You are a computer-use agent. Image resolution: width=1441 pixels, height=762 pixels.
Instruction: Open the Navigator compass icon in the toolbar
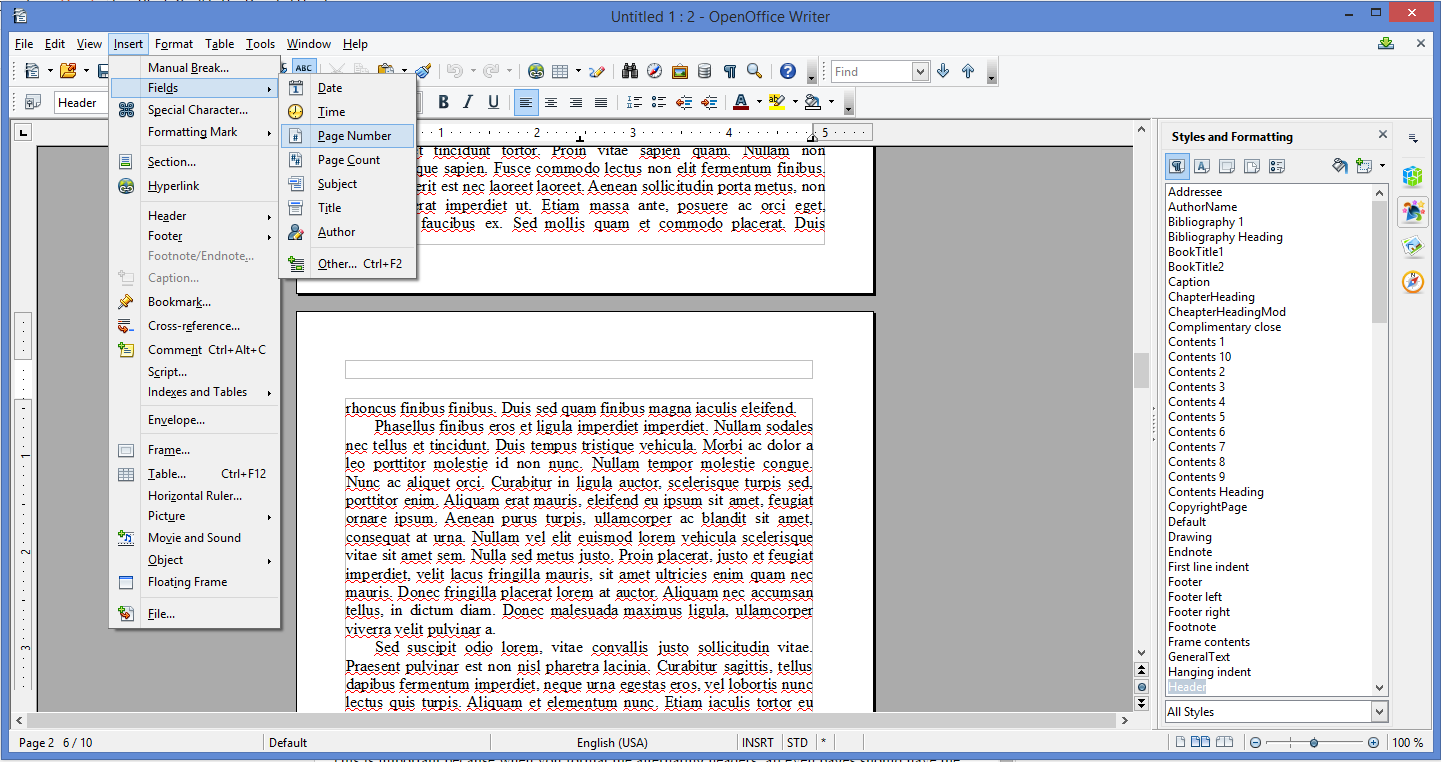coord(655,71)
